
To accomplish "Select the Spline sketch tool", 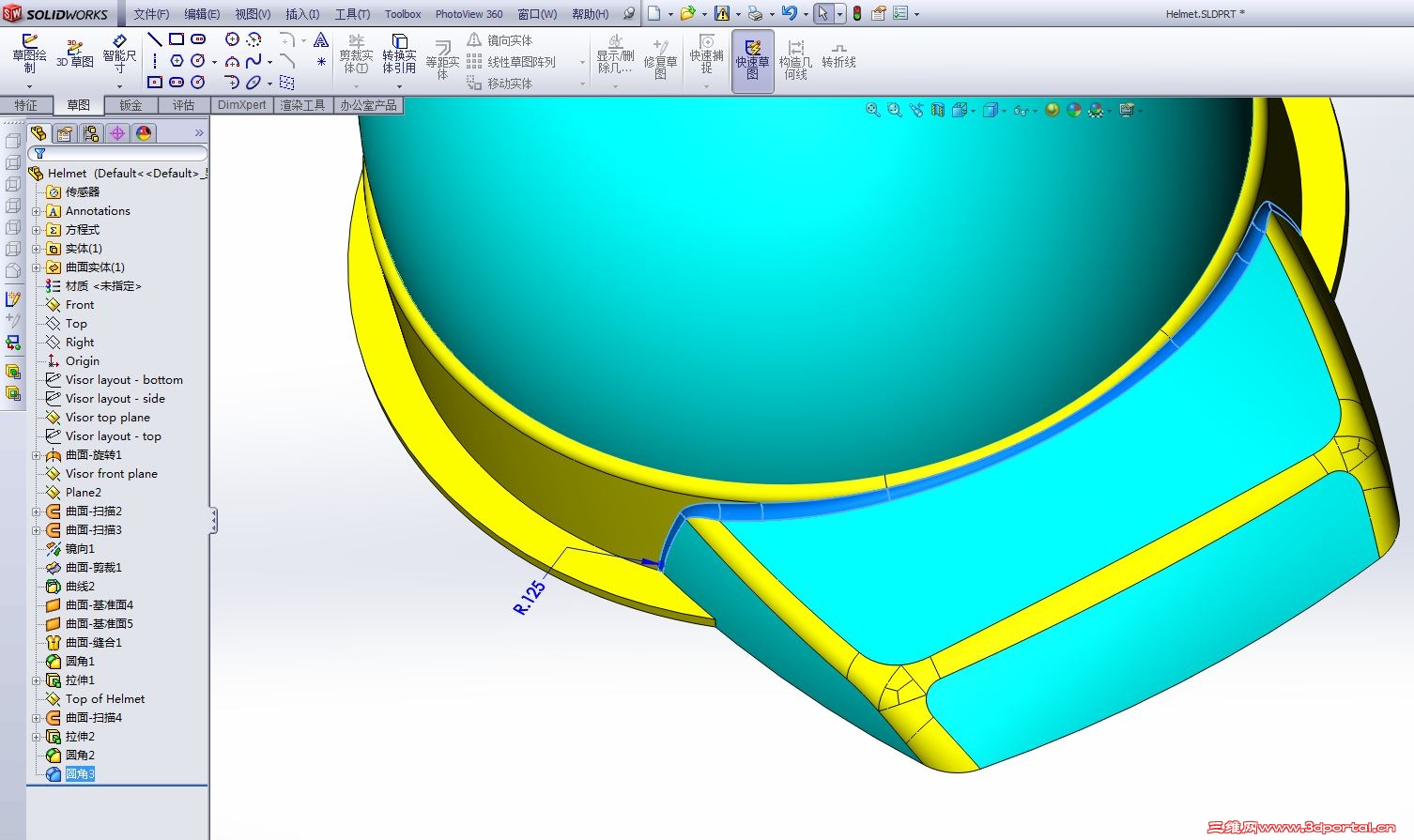I will pyautogui.click(x=254, y=61).
